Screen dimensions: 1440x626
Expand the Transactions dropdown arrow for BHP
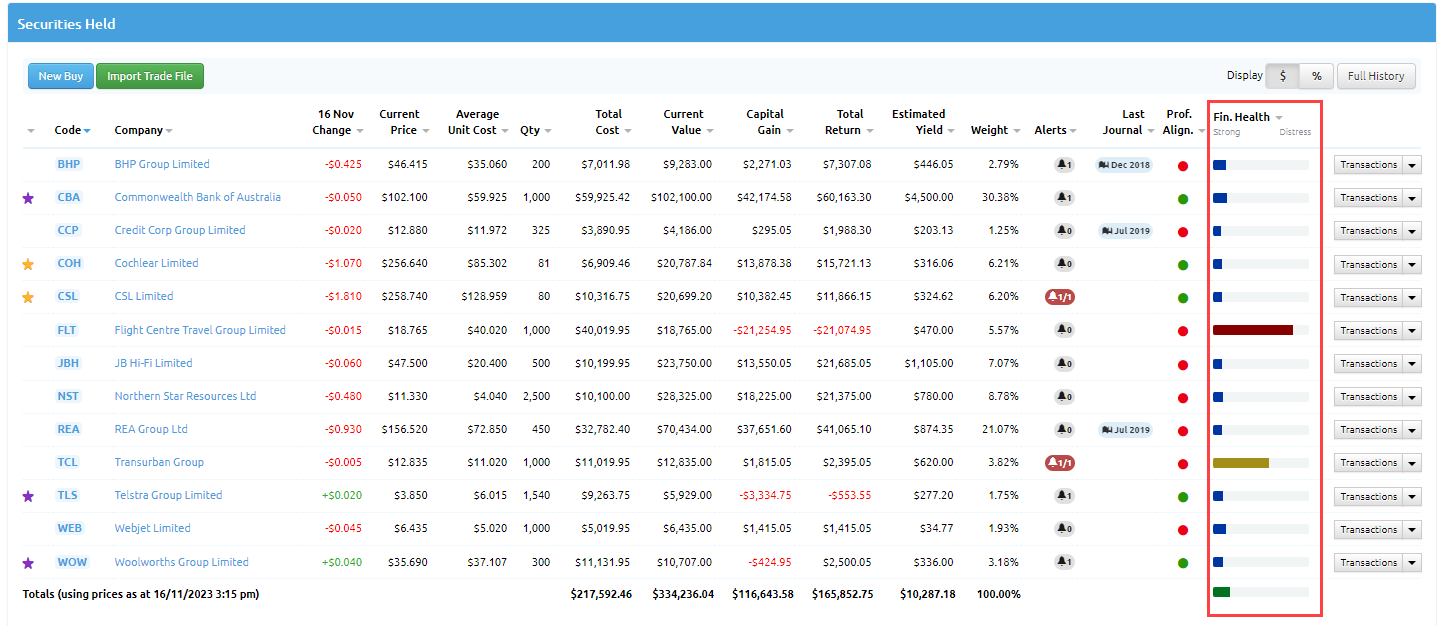tap(1412, 165)
